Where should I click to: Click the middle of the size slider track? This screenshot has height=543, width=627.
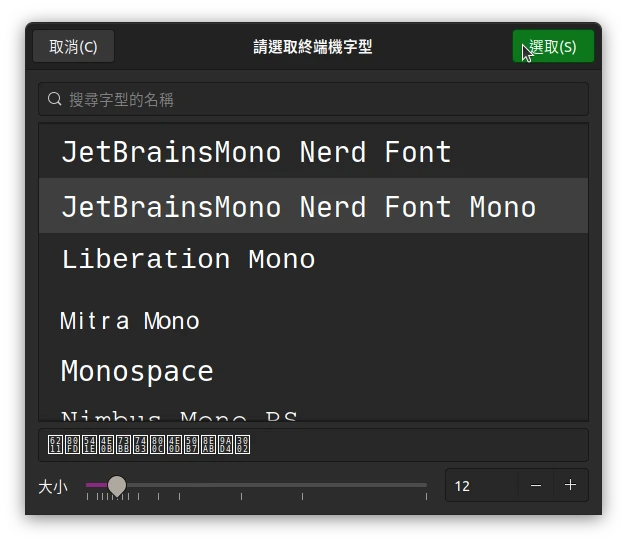pos(257,485)
